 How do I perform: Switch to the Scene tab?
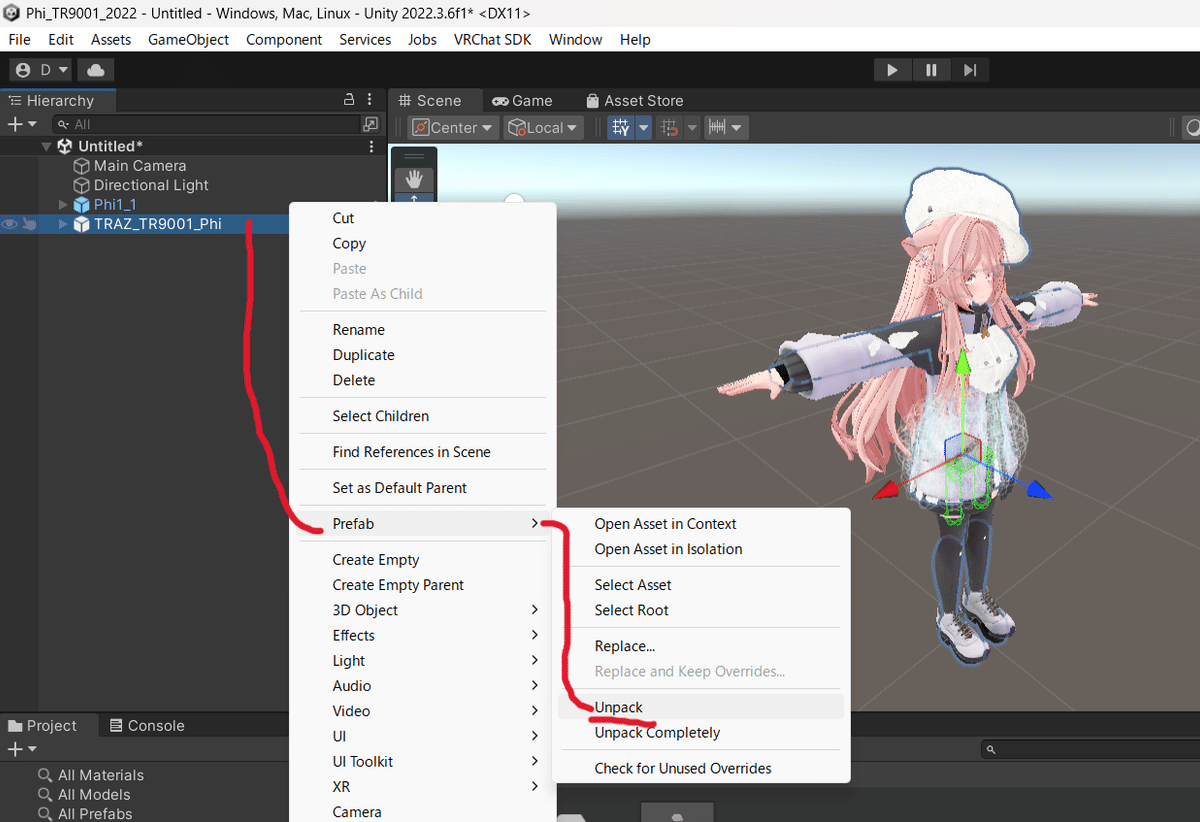pos(430,100)
